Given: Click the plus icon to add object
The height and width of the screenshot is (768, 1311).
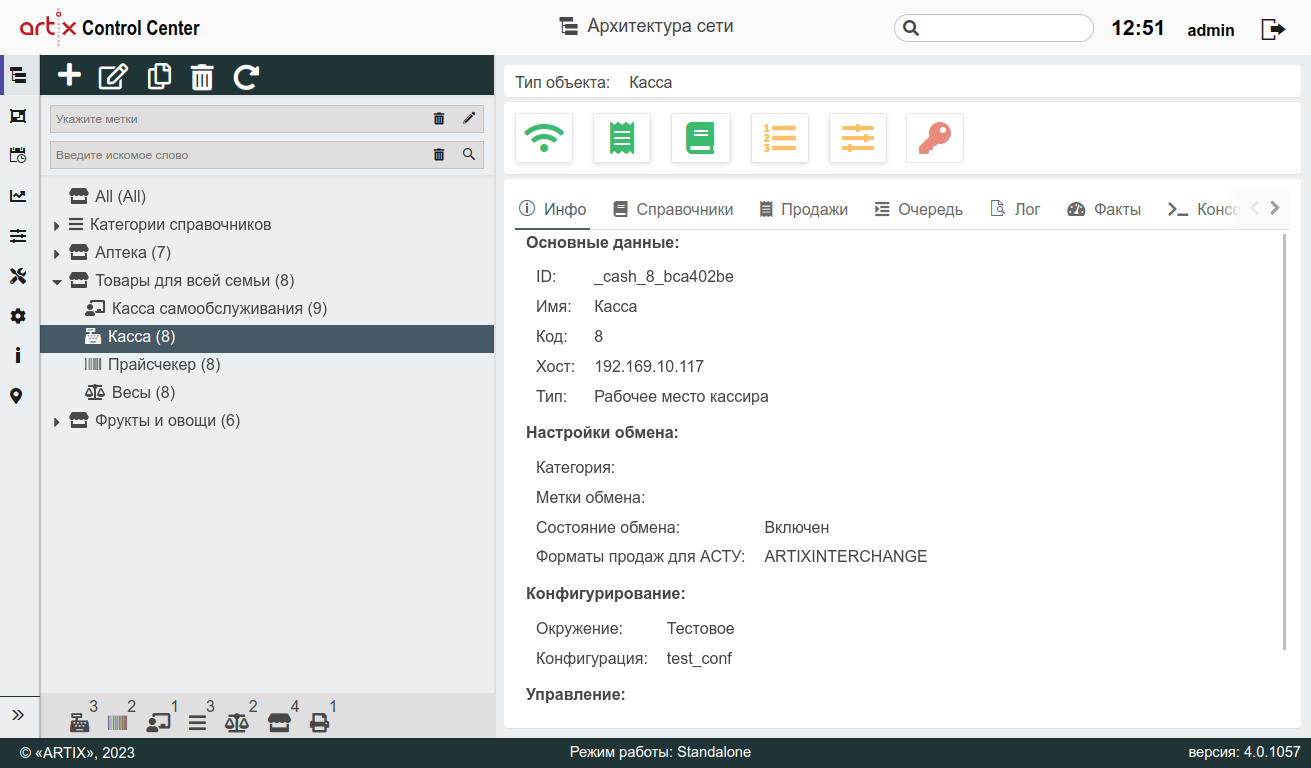Looking at the screenshot, I should pyautogui.click(x=69, y=76).
